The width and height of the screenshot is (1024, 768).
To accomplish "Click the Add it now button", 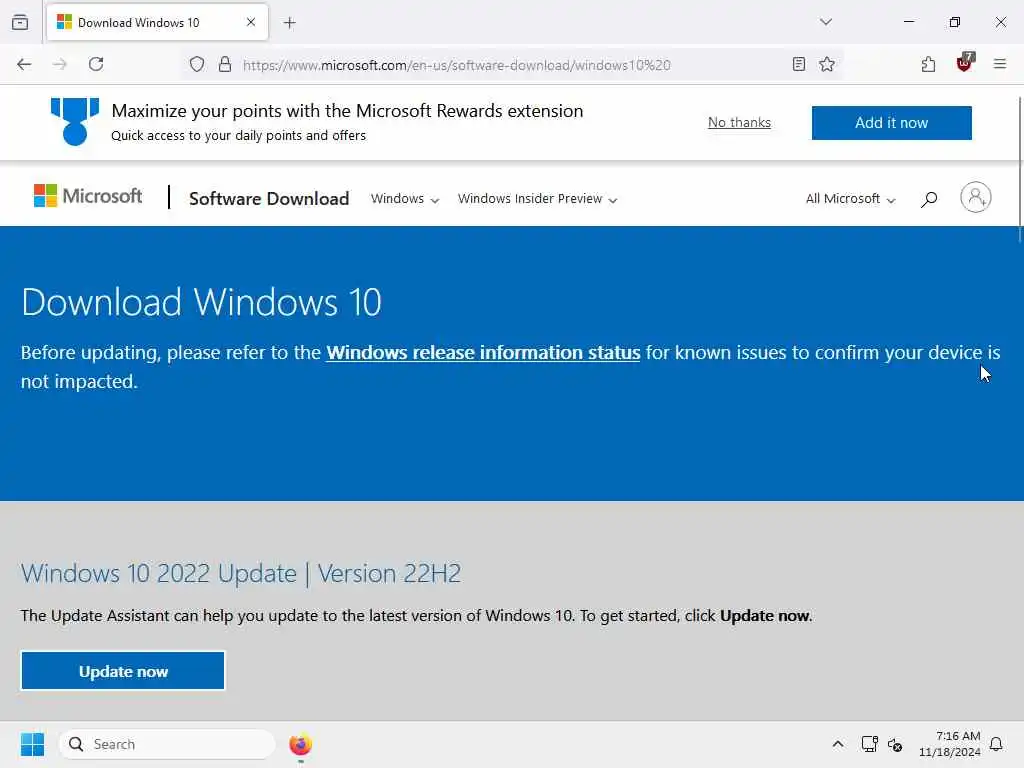I will tap(891, 123).
